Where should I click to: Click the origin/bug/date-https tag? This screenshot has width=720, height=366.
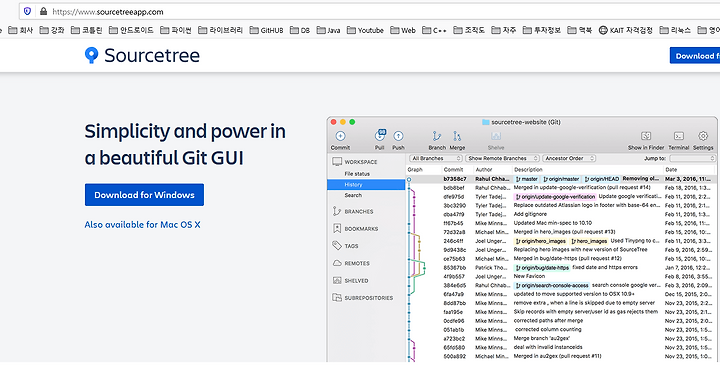542,267
